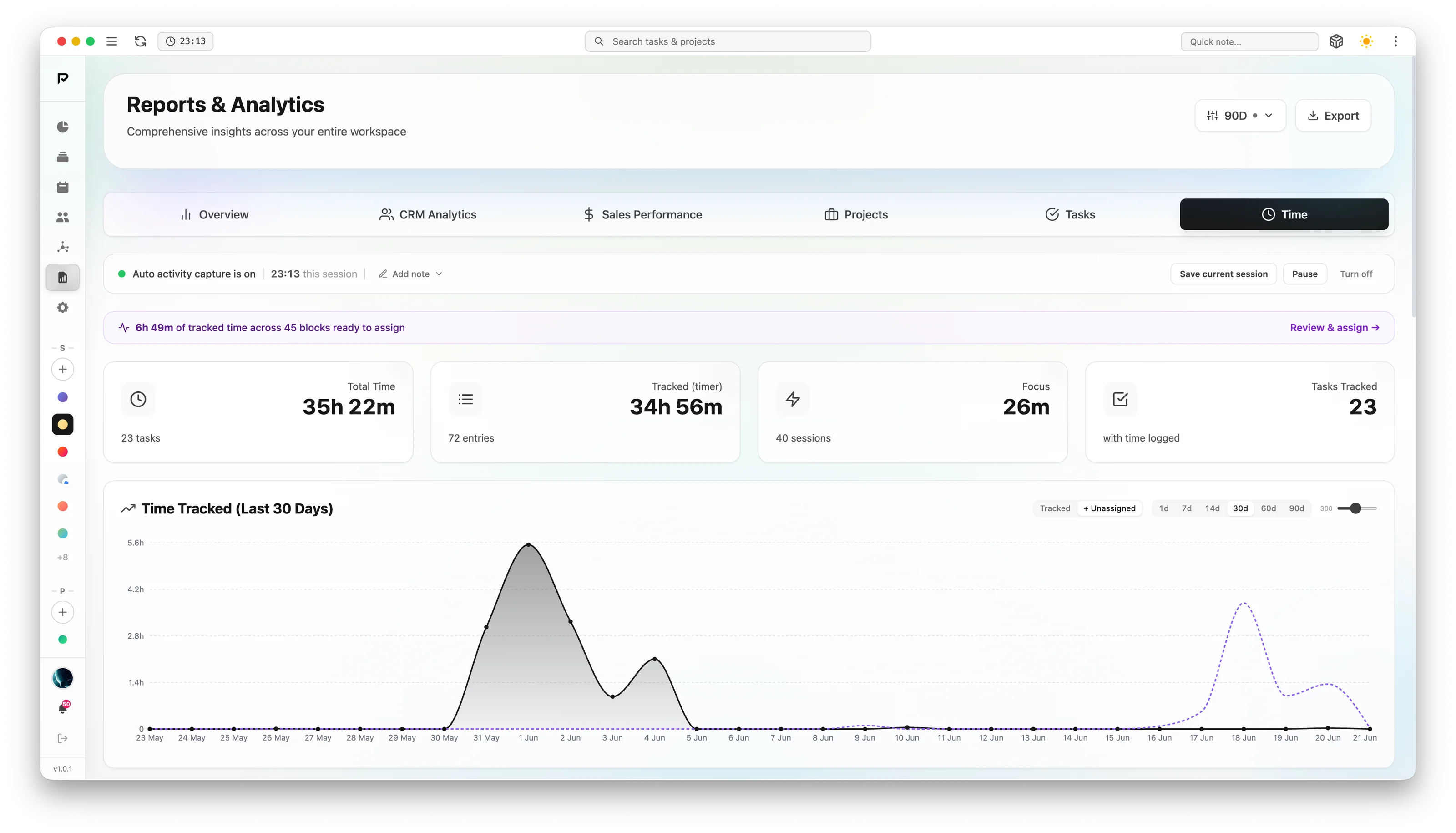The width and height of the screenshot is (1456, 833).
Task: Click the Search tasks & projects field
Action: pos(728,41)
